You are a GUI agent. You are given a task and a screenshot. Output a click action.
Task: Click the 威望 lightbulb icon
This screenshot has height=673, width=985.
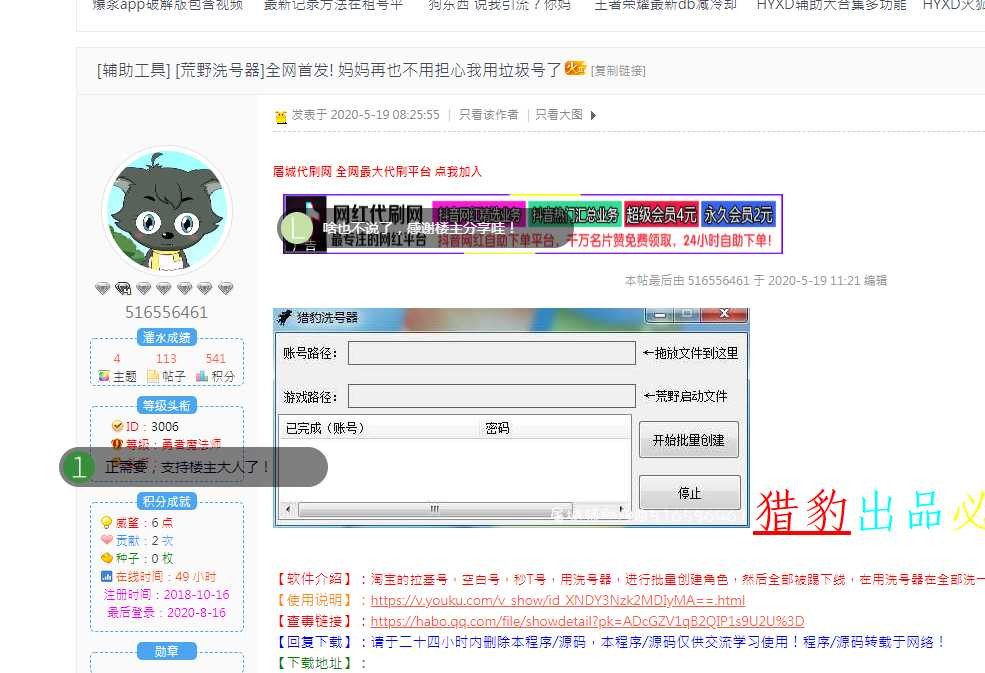(x=106, y=522)
